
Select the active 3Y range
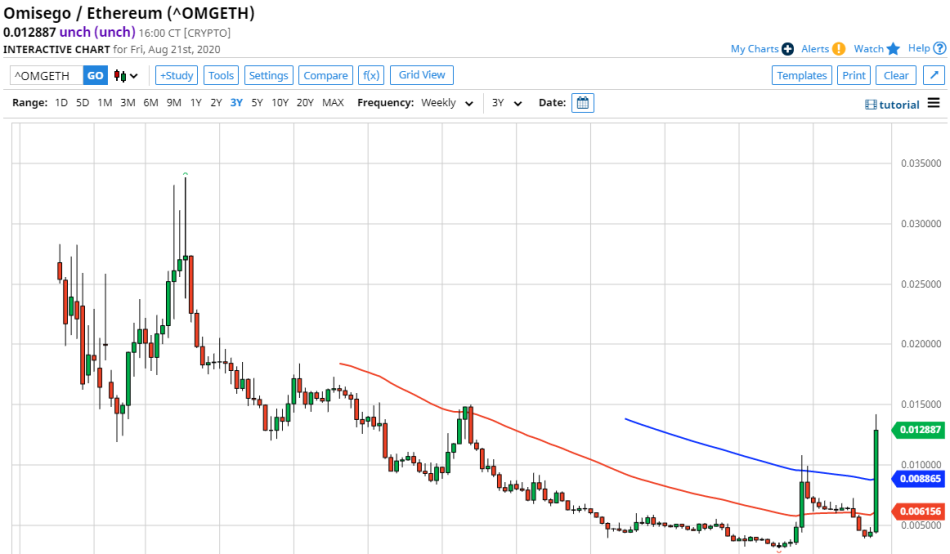tap(236, 103)
